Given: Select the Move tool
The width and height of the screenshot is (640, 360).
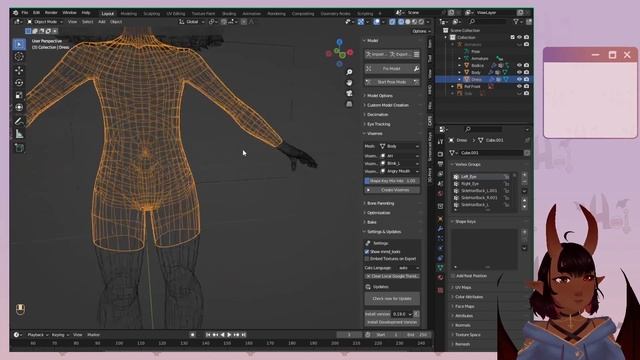Looking at the screenshot, I should 19,70.
